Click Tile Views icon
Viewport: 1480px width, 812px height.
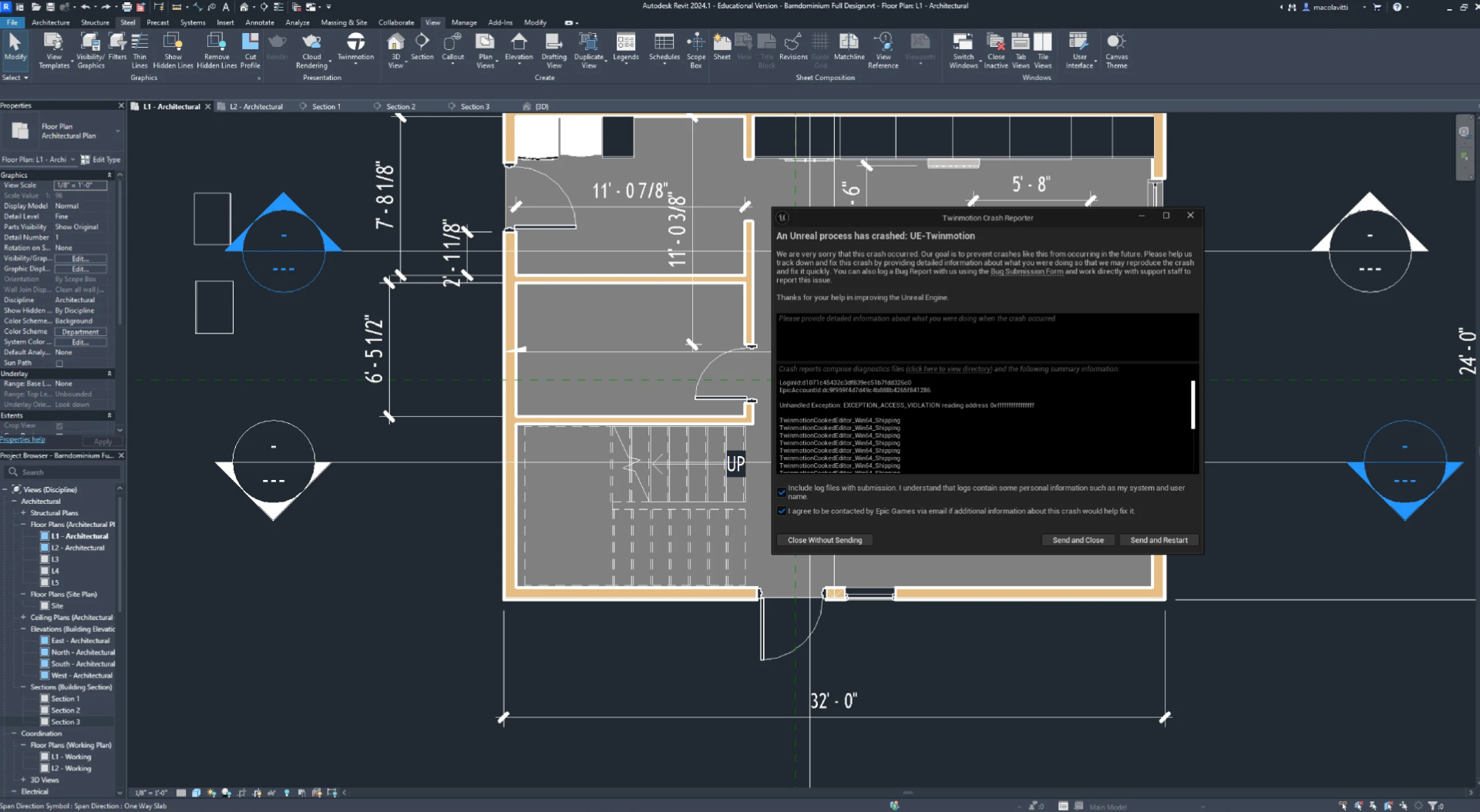point(1043,51)
